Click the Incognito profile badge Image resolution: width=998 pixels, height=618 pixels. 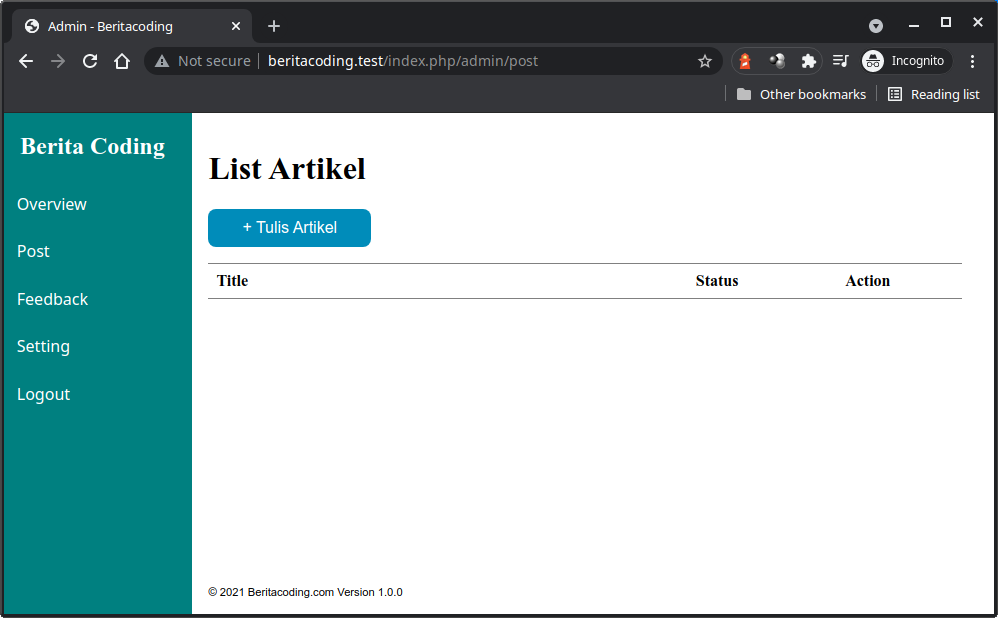click(905, 61)
